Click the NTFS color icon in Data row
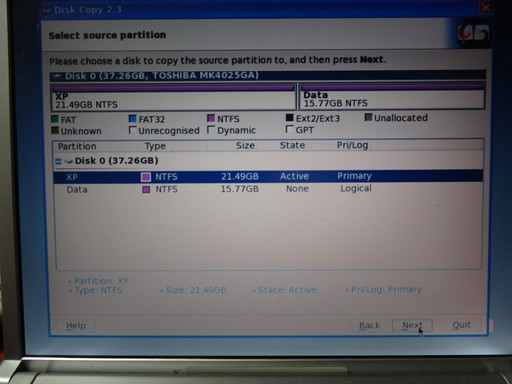The width and height of the screenshot is (512, 384). (146, 190)
